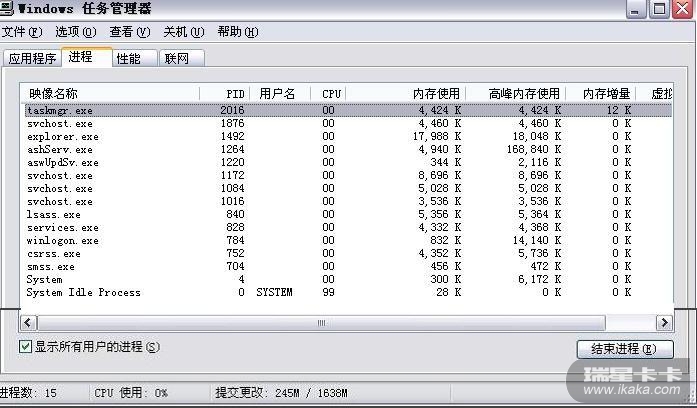The width and height of the screenshot is (697, 408).
Task: Select svchost.exe with PID 1172
Action: click(x=348, y=175)
